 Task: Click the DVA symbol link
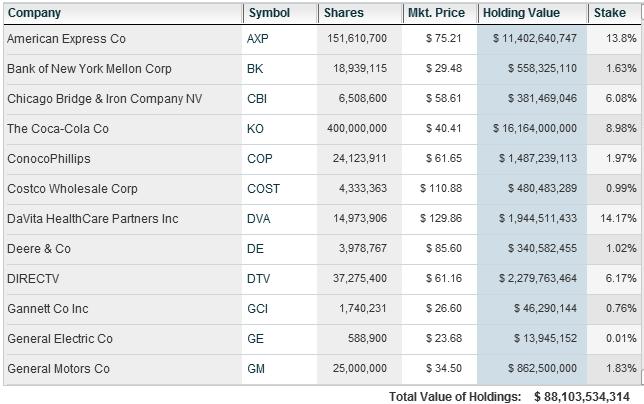click(x=258, y=219)
